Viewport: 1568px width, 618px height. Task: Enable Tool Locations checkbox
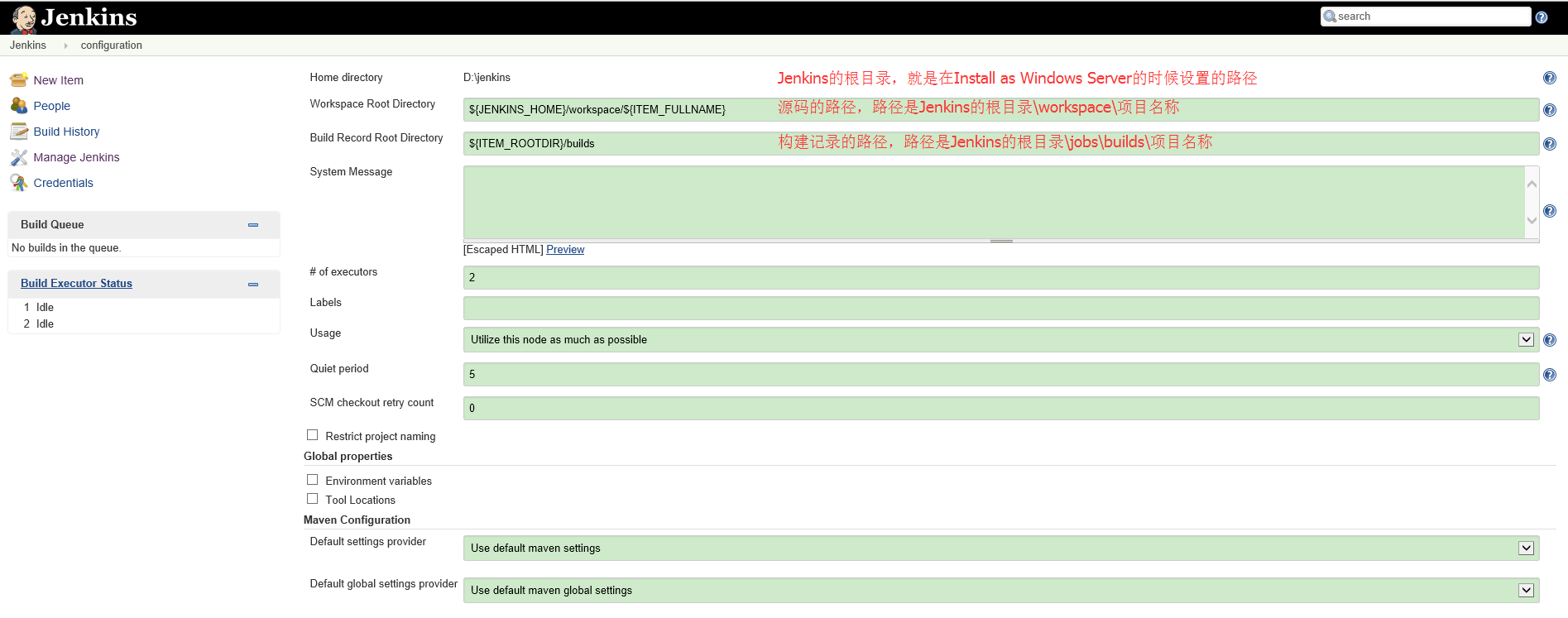tap(312, 499)
